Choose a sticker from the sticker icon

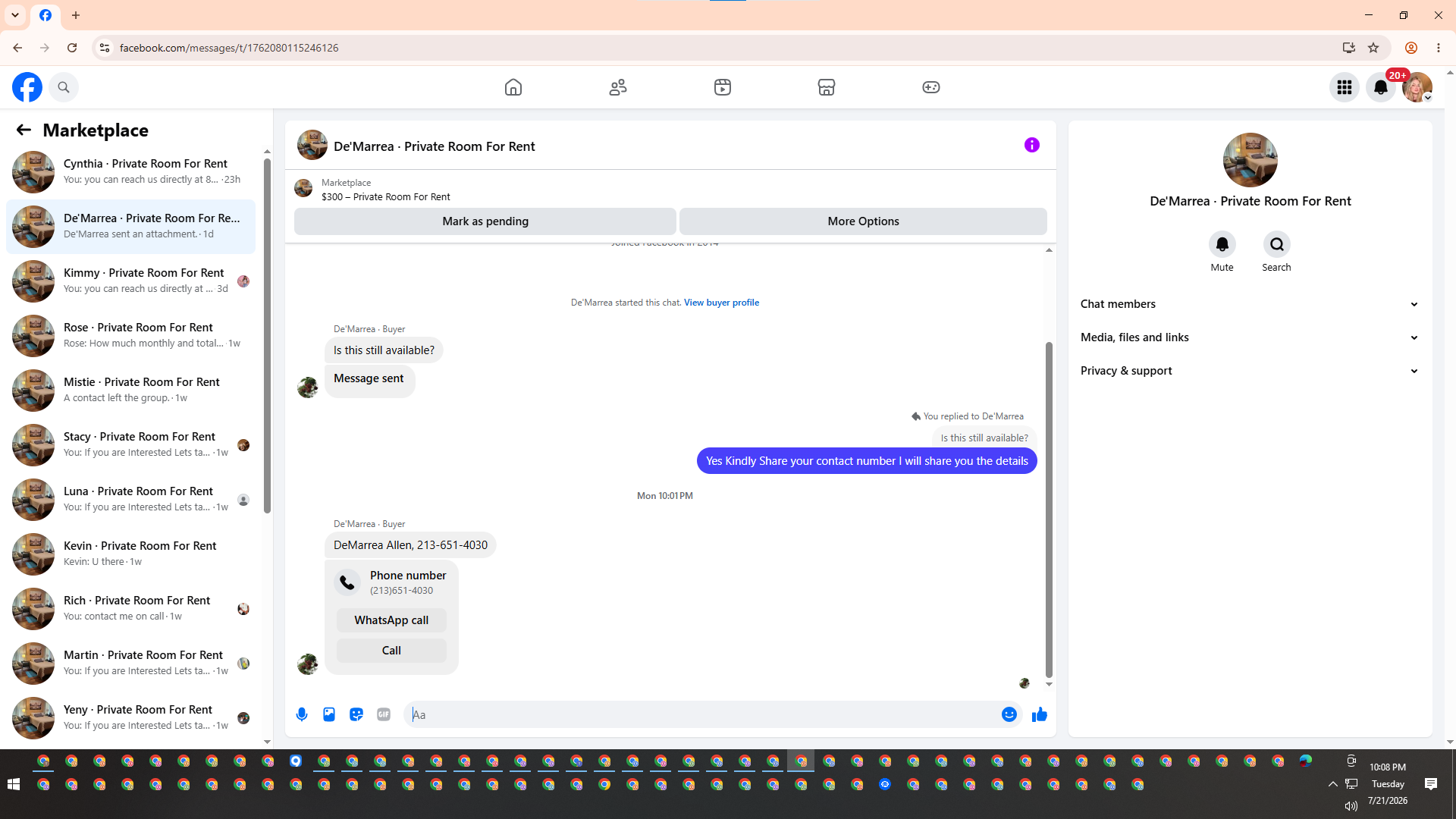356,714
